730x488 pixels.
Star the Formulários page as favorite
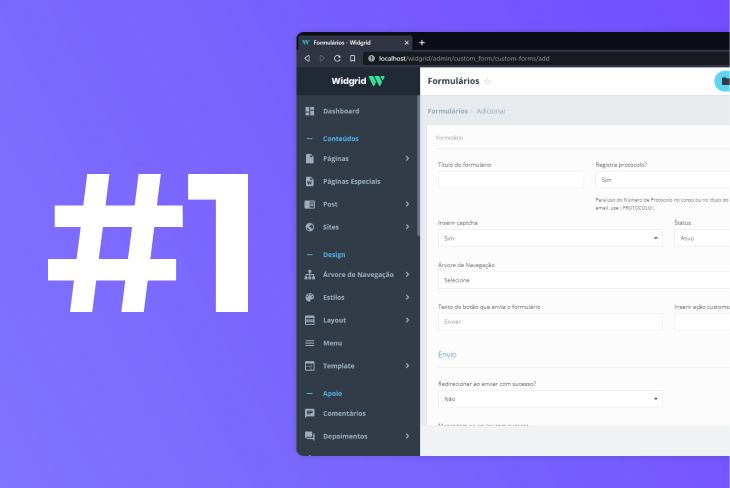tap(488, 81)
